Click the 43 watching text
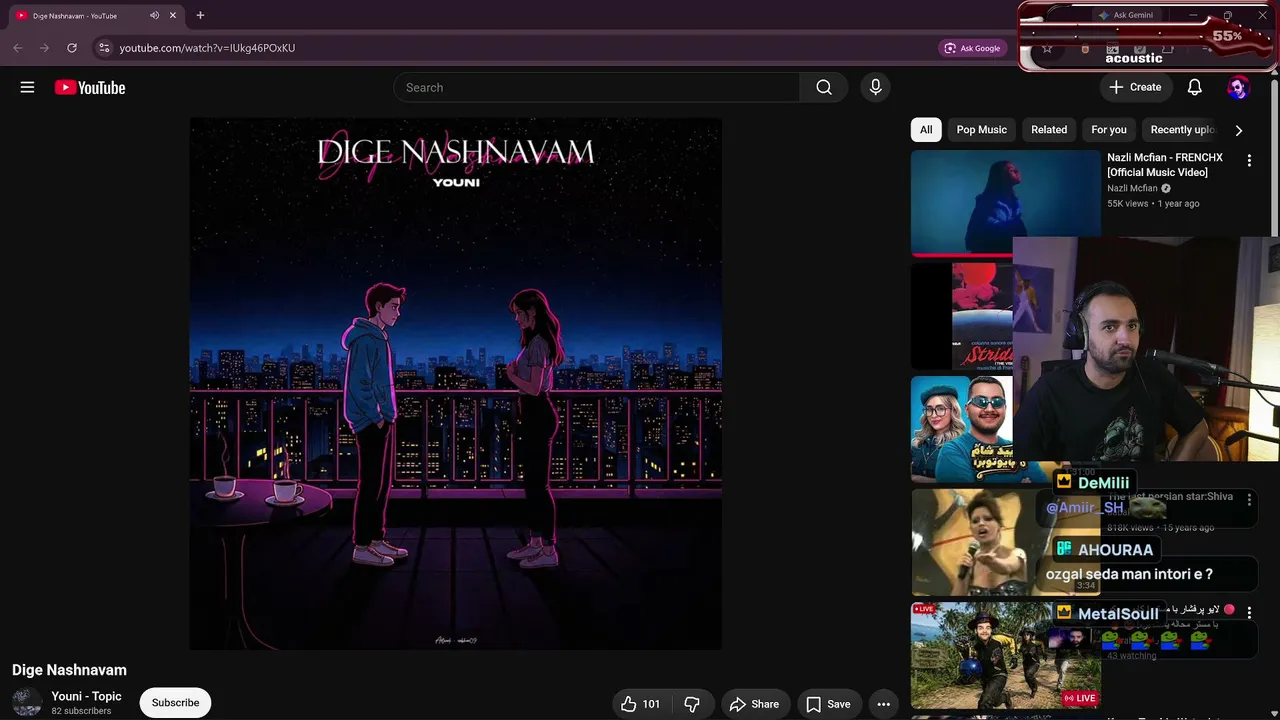The image size is (1280, 720). [x=1130, y=656]
